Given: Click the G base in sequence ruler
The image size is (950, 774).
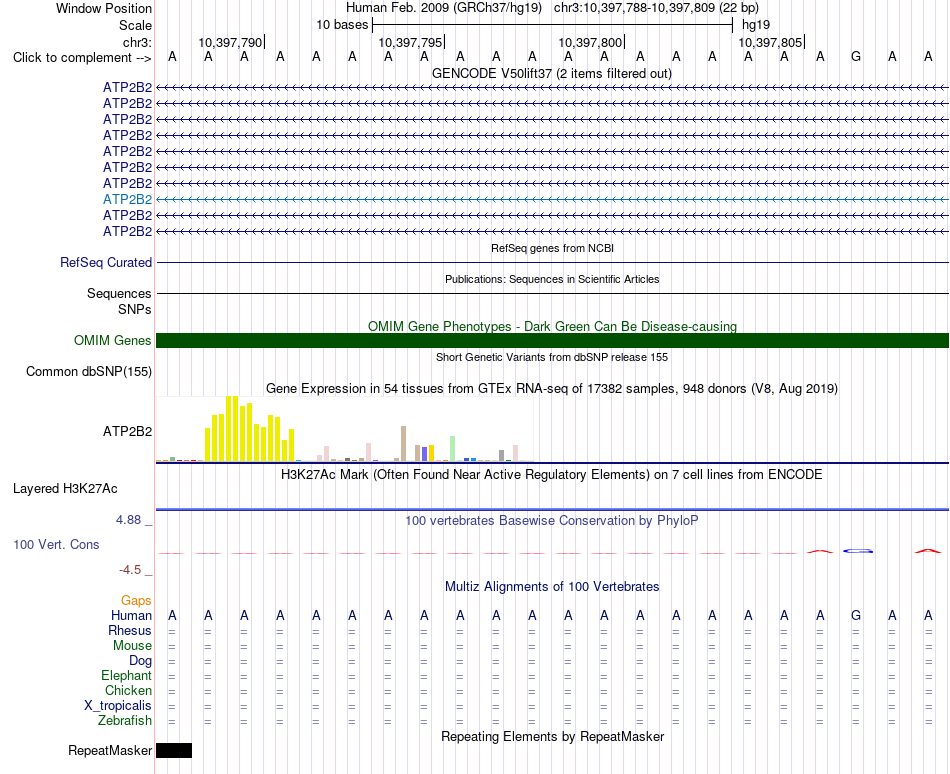Looking at the screenshot, I should point(855,56).
